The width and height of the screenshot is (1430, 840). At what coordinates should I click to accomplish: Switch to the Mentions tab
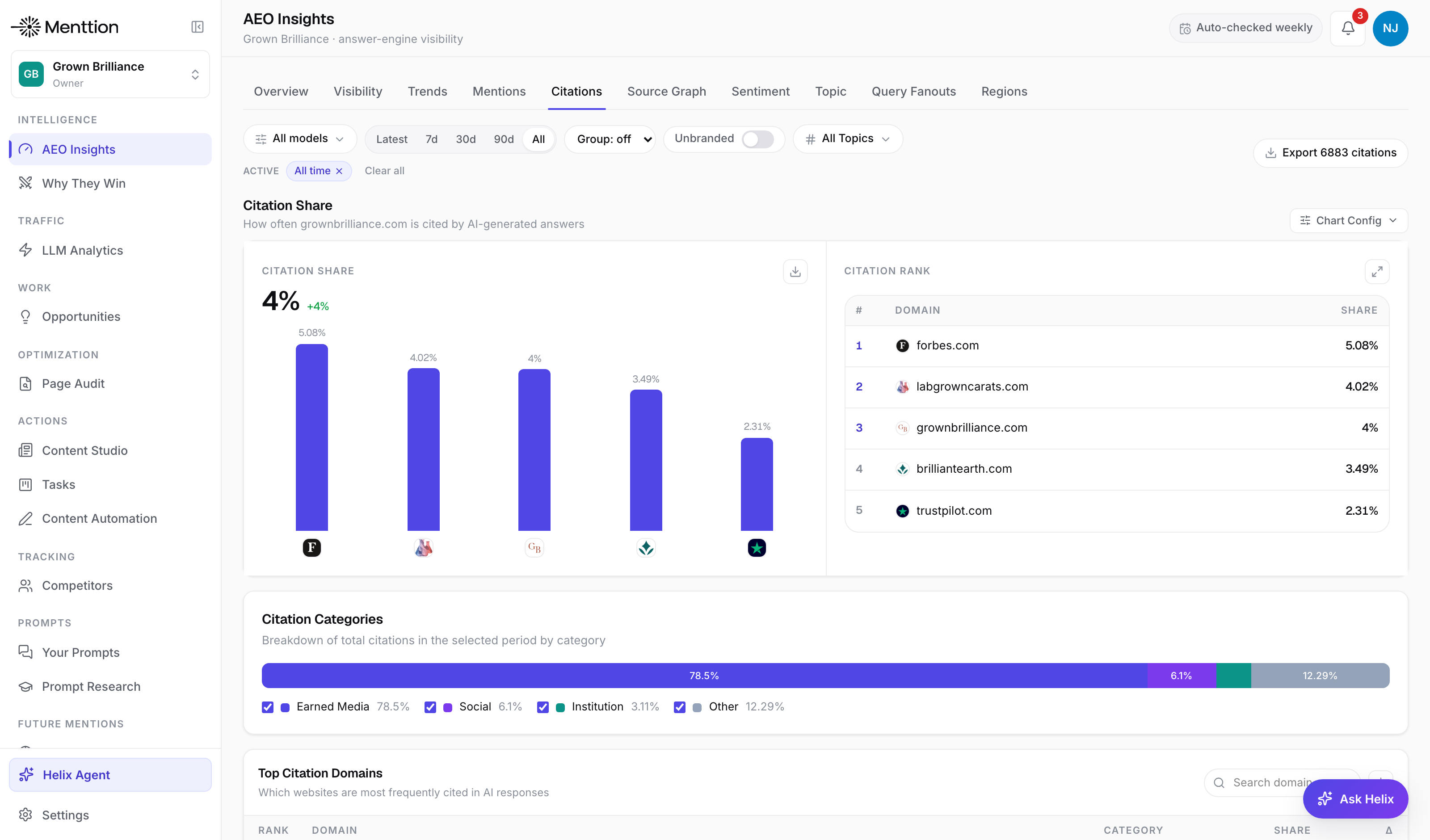coord(499,92)
